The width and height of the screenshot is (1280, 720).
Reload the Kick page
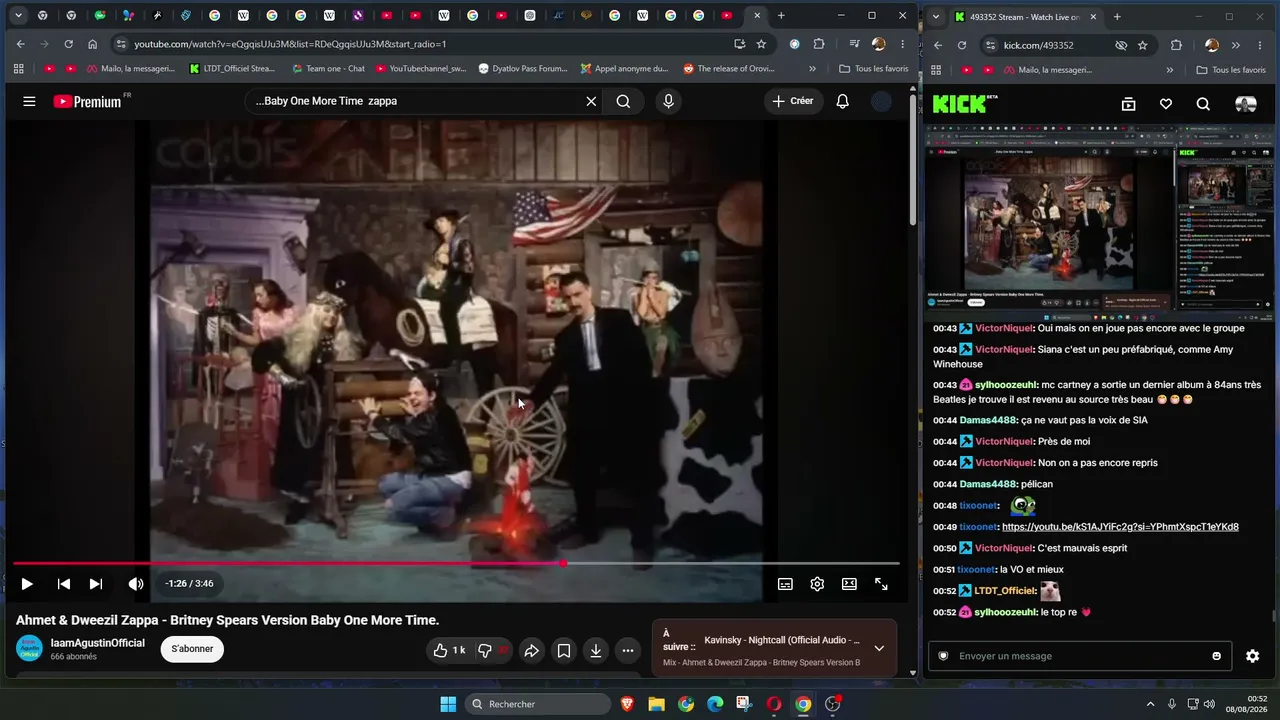tap(962, 45)
